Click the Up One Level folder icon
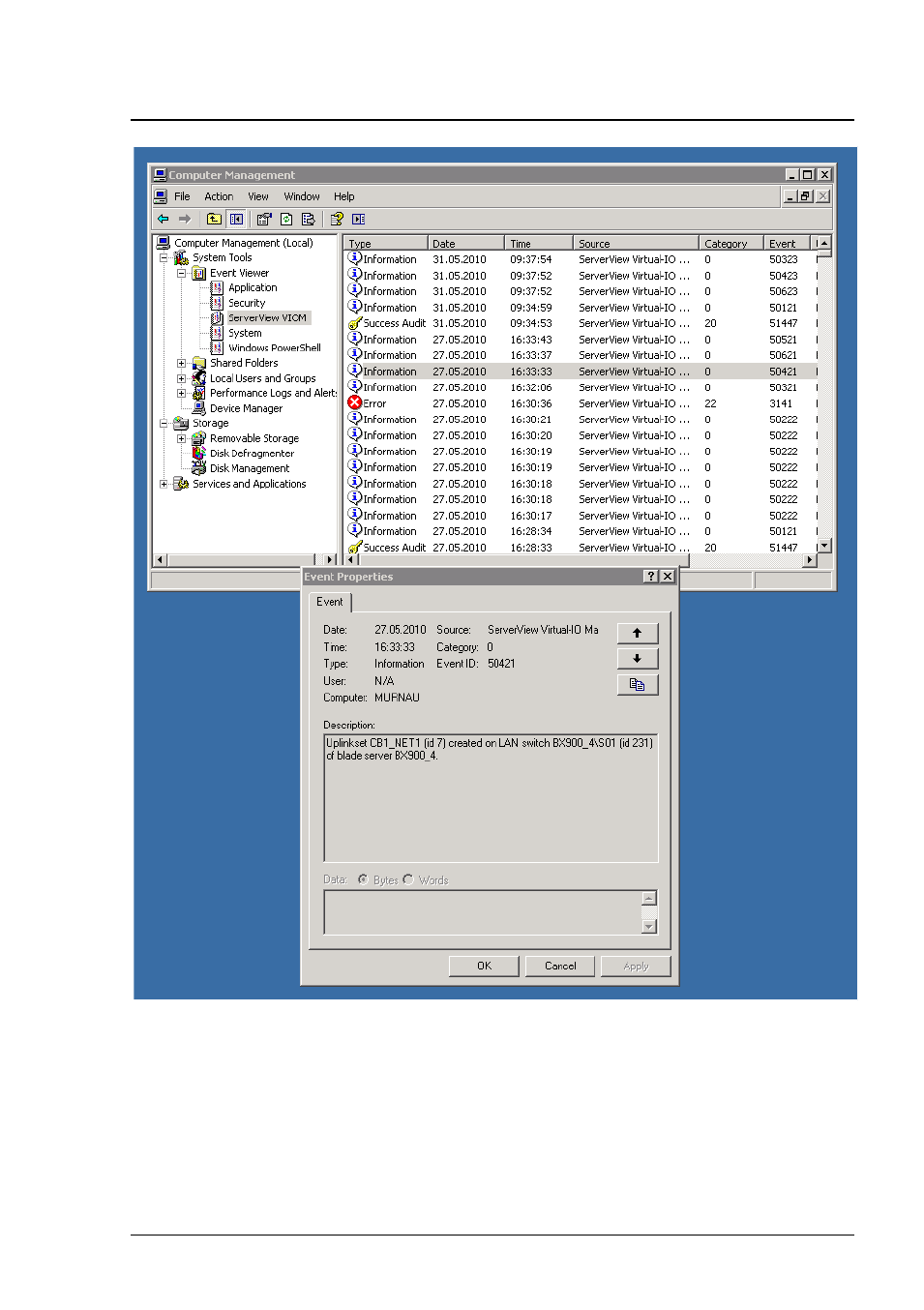924x1310 pixels. point(214,219)
